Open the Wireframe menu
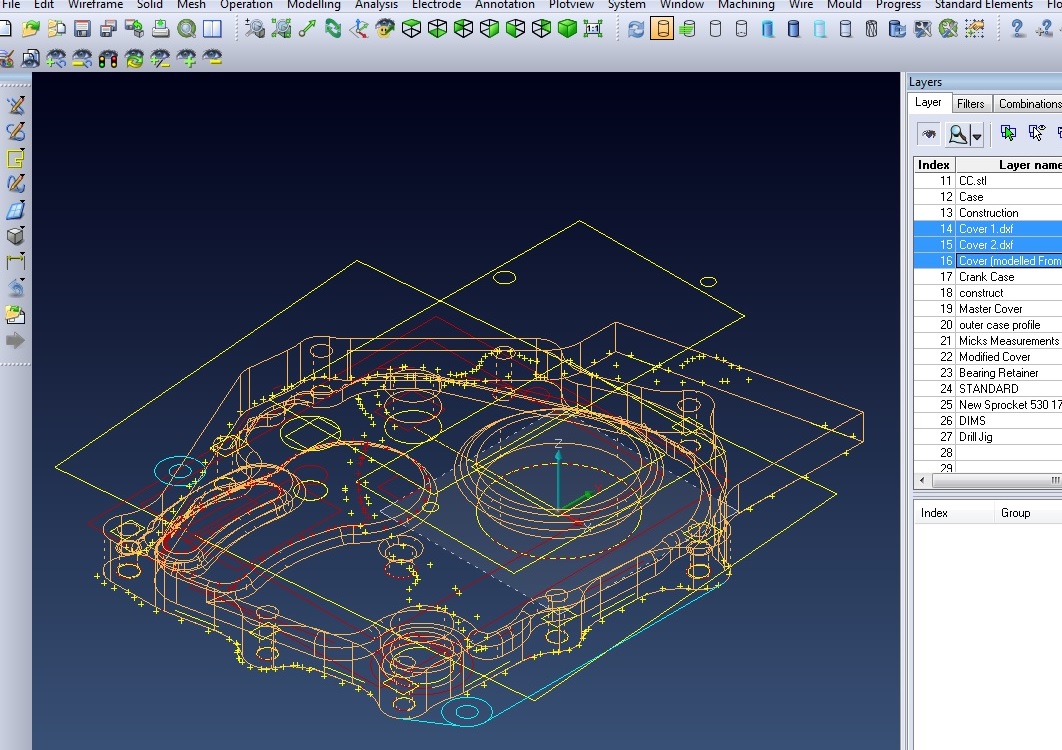Image resolution: width=1062 pixels, height=750 pixels. (x=96, y=5)
